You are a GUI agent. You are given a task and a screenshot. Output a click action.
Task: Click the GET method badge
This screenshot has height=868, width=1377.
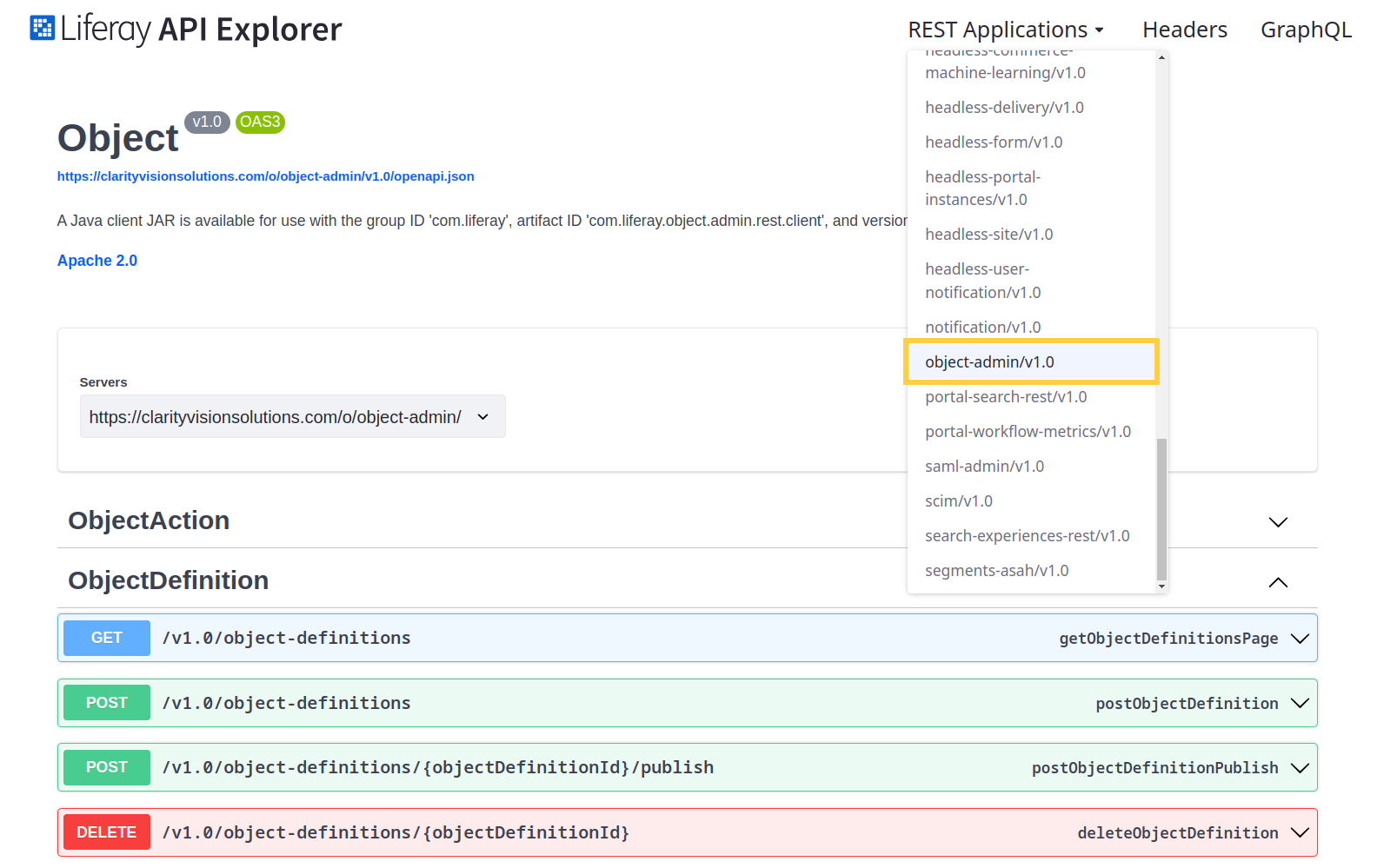[107, 638]
